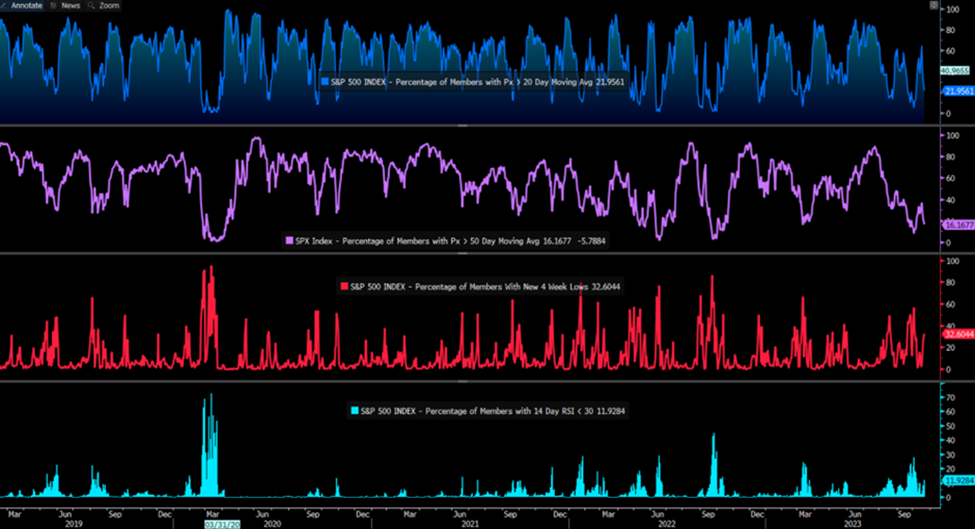Open the News toolbar item
The image size is (975, 529).
pos(70,5)
